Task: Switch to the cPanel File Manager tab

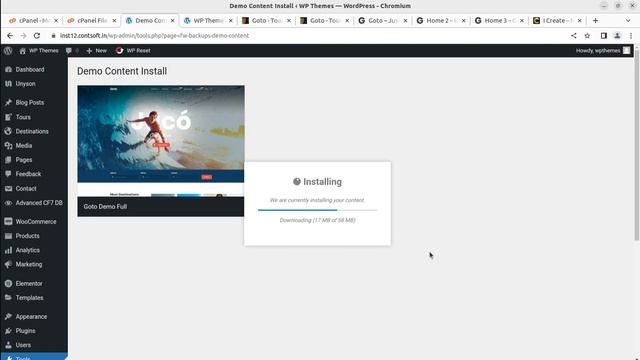Action: coord(92,20)
